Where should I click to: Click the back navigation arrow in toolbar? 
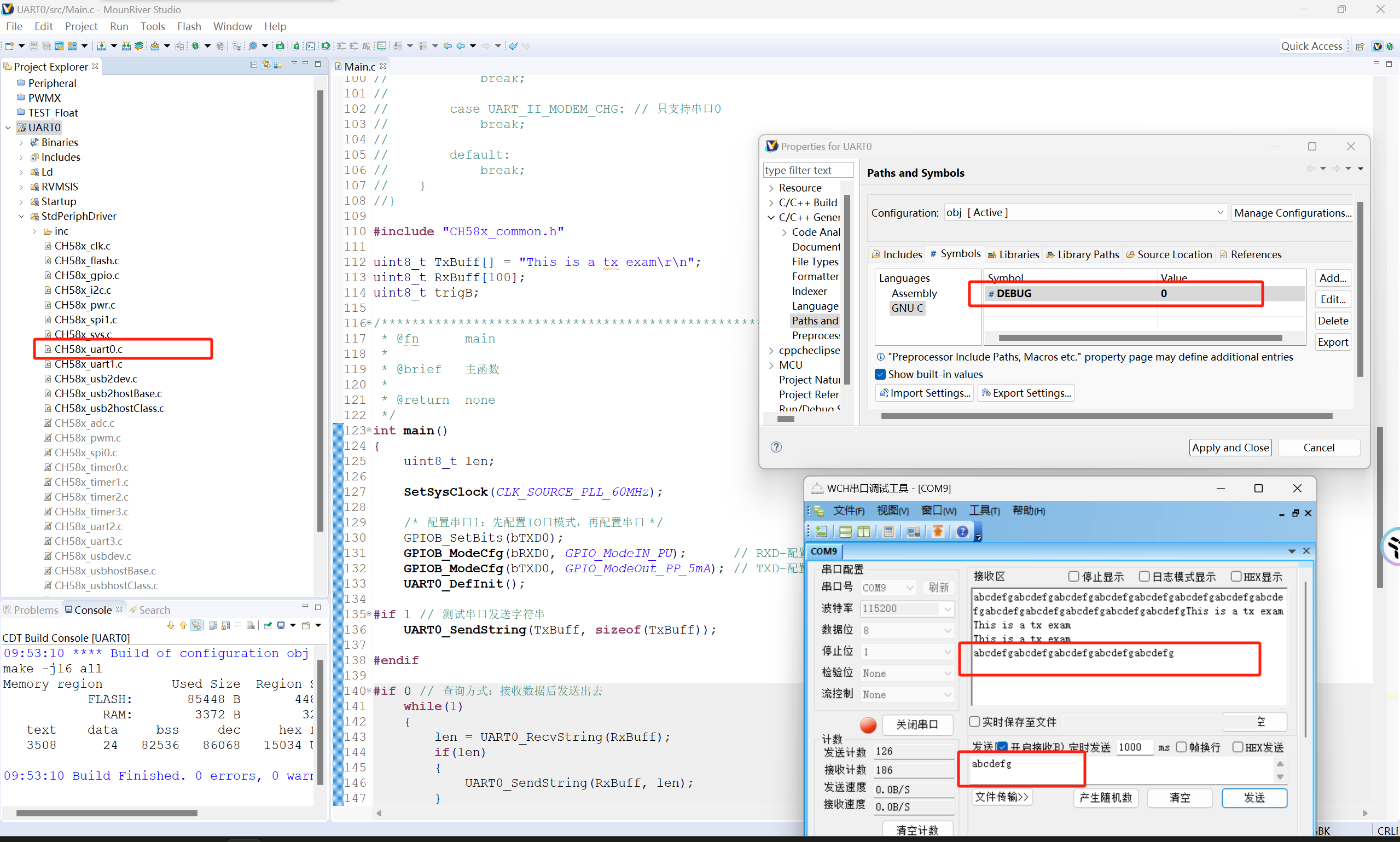tap(461, 46)
